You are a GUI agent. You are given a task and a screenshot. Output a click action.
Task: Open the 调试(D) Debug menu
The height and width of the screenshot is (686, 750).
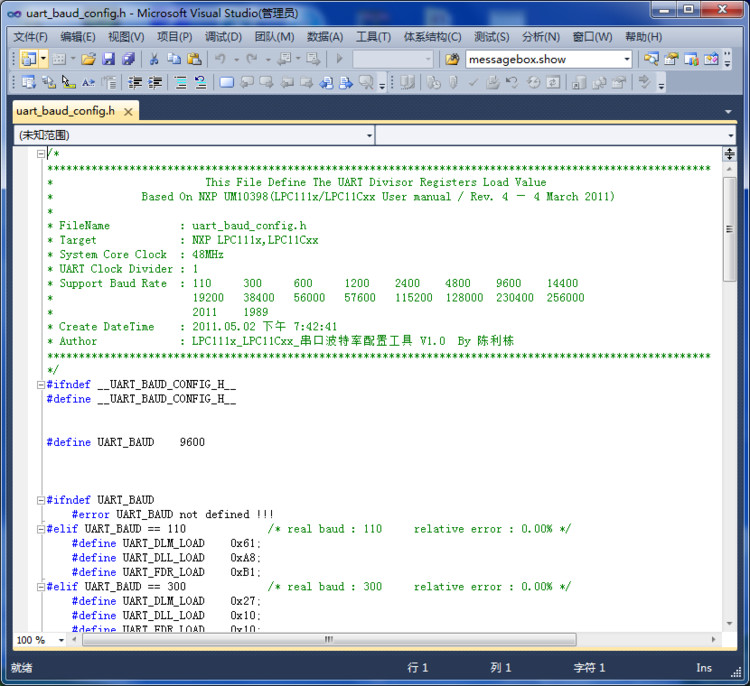click(223, 37)
